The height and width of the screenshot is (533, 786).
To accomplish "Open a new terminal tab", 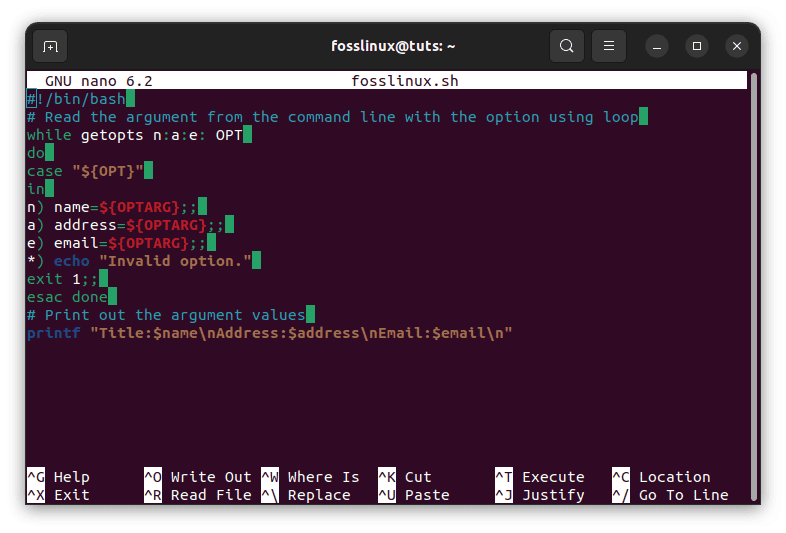I will click(x=50, y=46).
